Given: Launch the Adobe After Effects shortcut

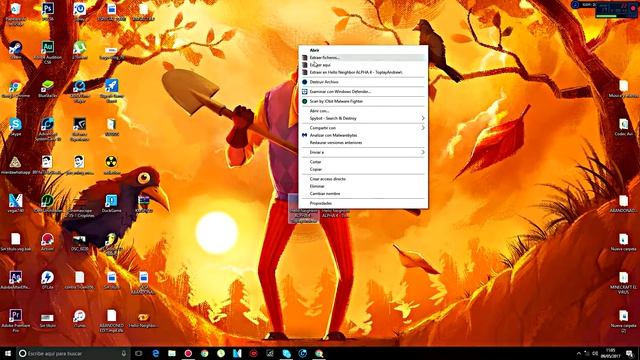Looking at the screenshot, I should coord(16,280).
